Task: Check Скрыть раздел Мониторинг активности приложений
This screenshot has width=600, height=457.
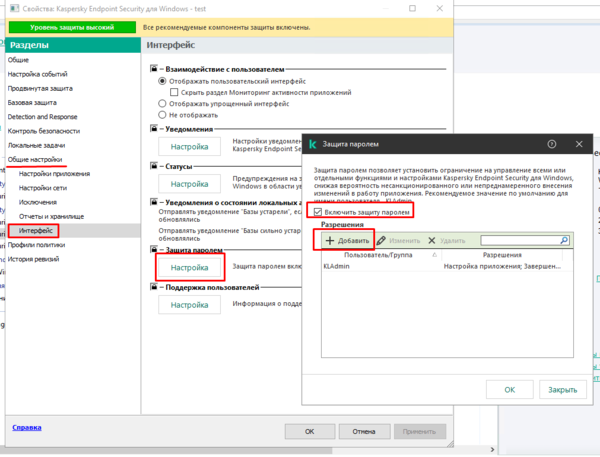Action: pyautogui.click(x=174, y=92)
